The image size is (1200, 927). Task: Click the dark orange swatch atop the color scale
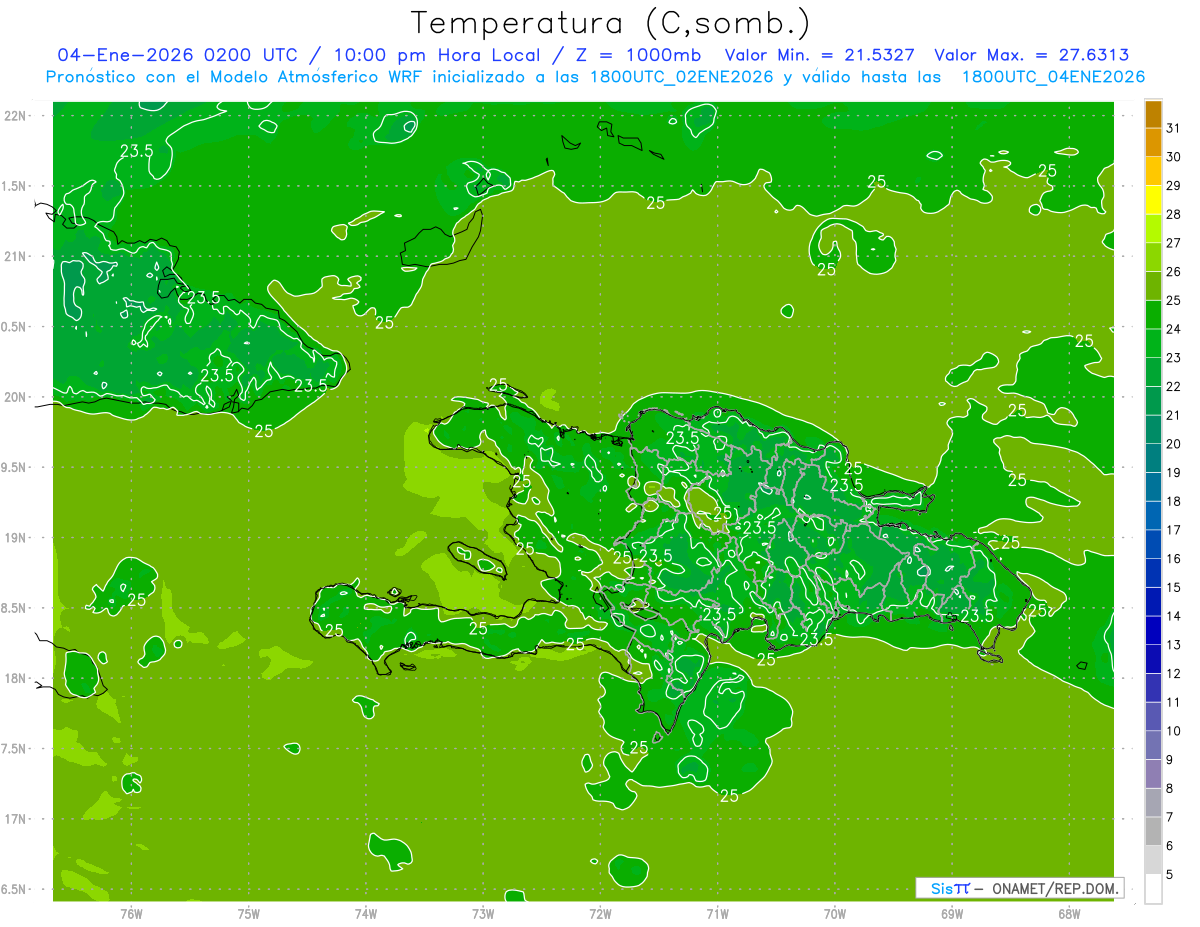click(x=1153, y=114)
